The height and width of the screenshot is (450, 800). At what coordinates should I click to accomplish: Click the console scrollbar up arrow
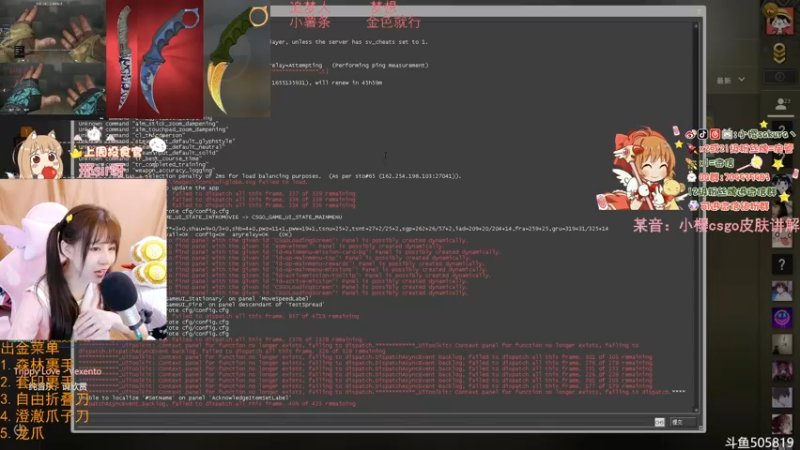[x=696, y=26]
